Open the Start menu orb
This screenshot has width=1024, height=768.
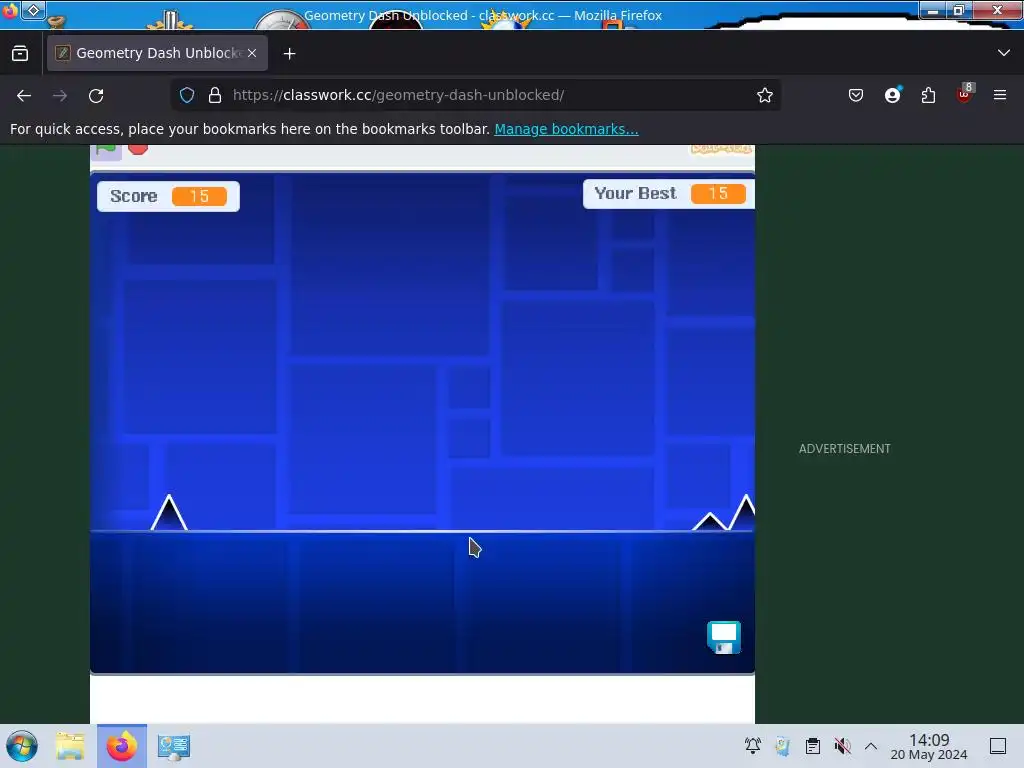[22, 746]
